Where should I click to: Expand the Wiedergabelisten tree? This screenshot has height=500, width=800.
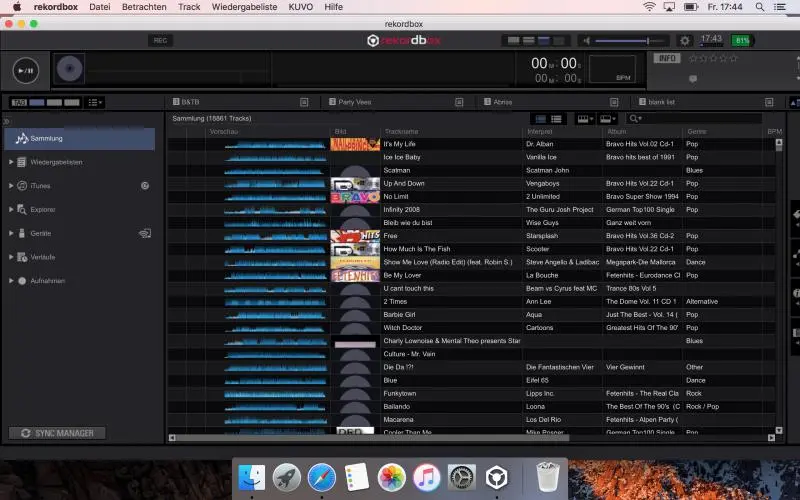pyautogui.click(x=11, y=162)
